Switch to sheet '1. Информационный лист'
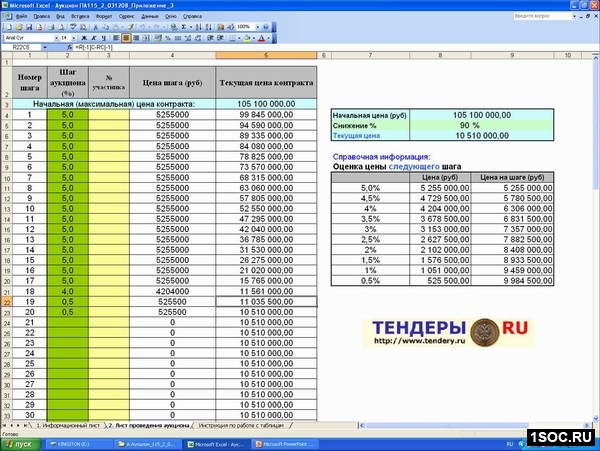 (68, 425)
